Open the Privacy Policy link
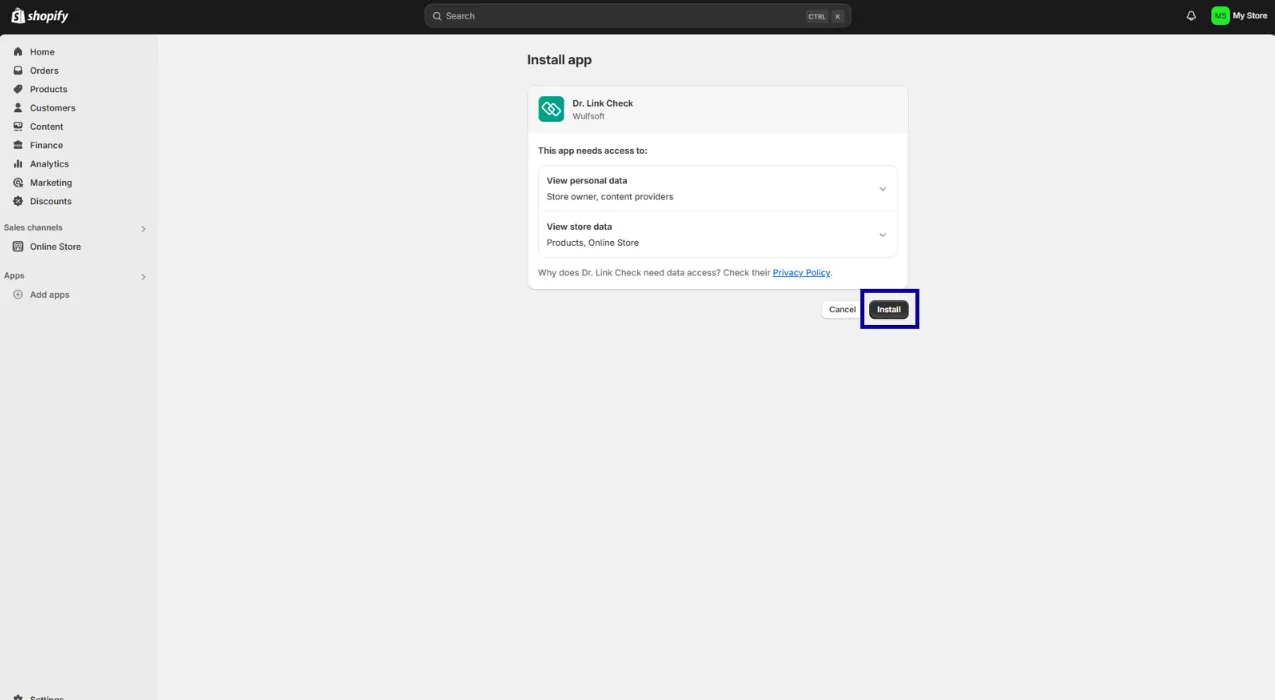Image resolution: width=1275 pixels, height=700 pixels. click(x=801, y=273)
